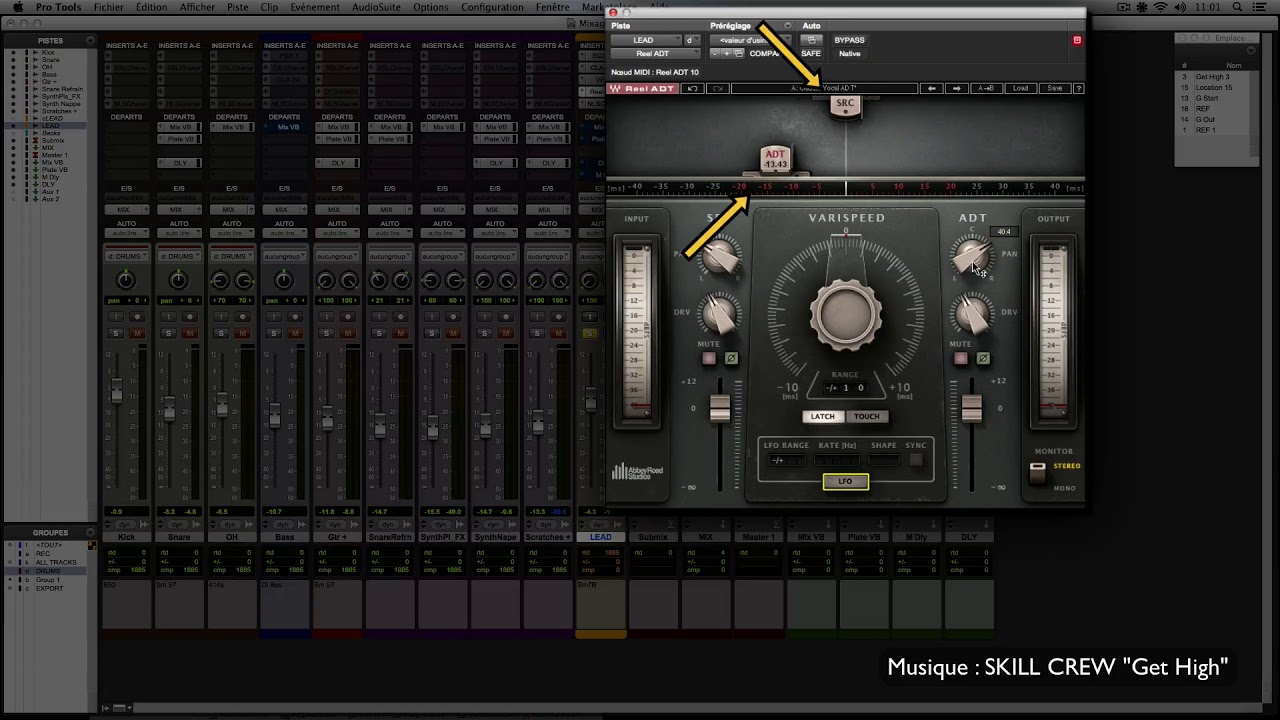Load previous preset with left arrow button

pos(932,89)
